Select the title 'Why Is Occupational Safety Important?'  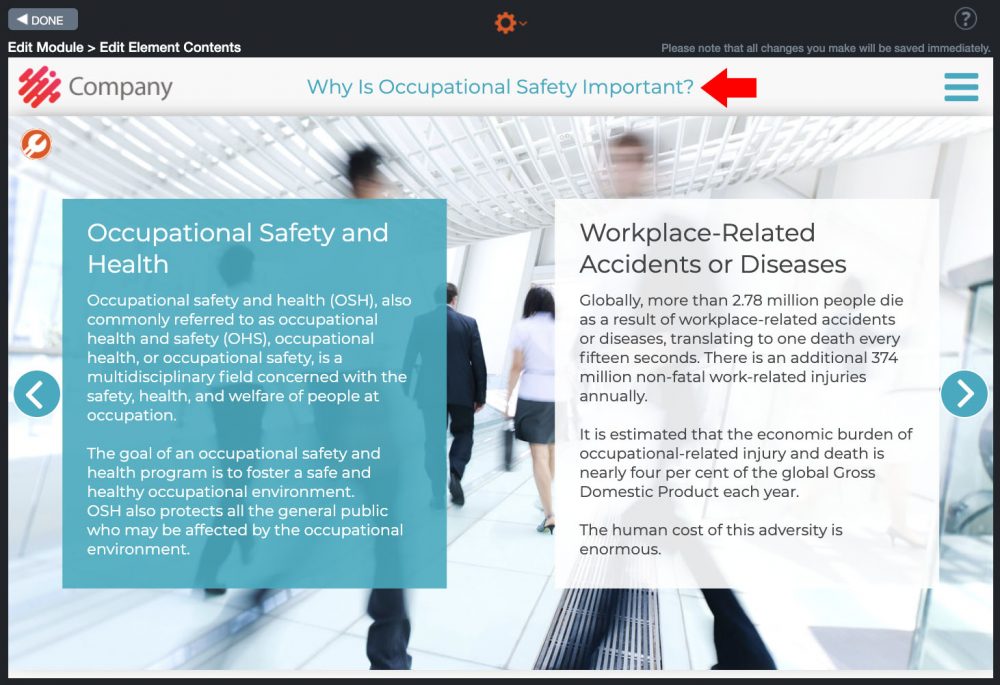coord(500,87)
